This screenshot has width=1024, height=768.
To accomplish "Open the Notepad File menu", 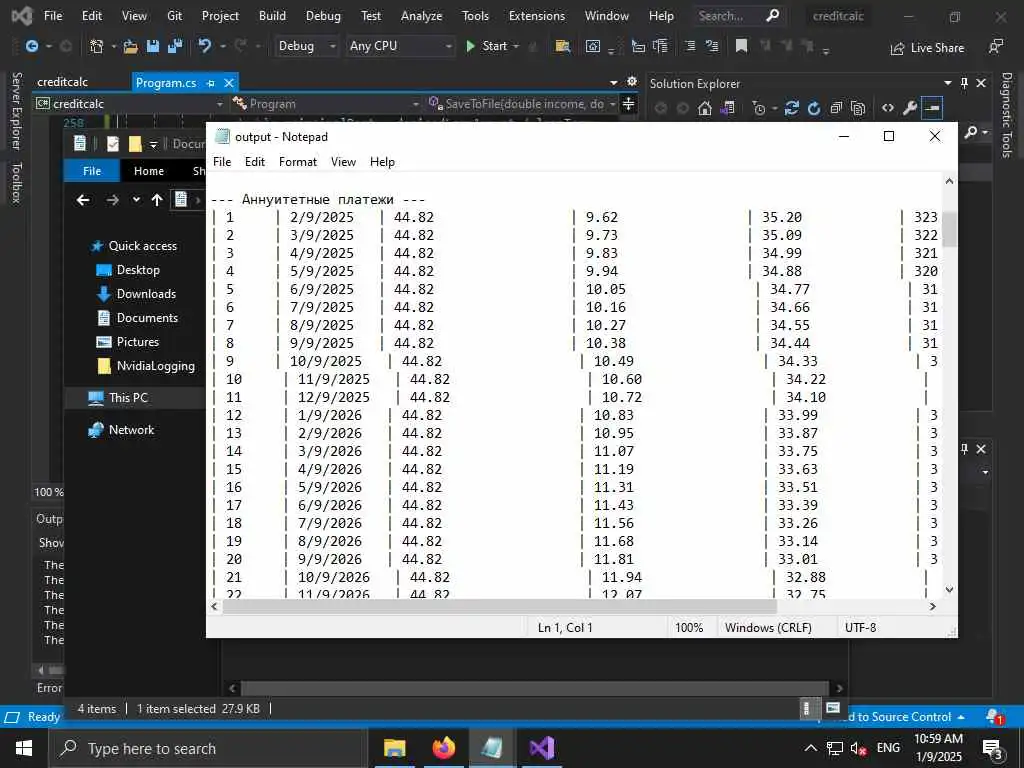I will pyautogui.click(x=222, y=162).
